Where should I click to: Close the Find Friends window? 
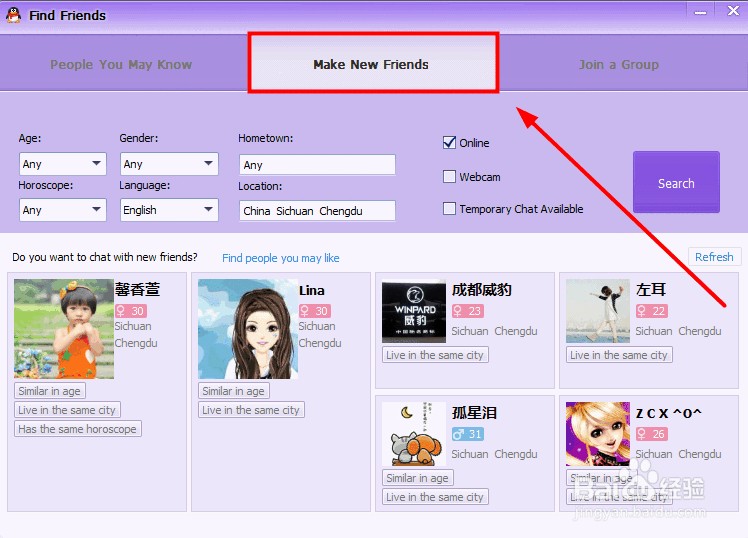tap(733, 11)
